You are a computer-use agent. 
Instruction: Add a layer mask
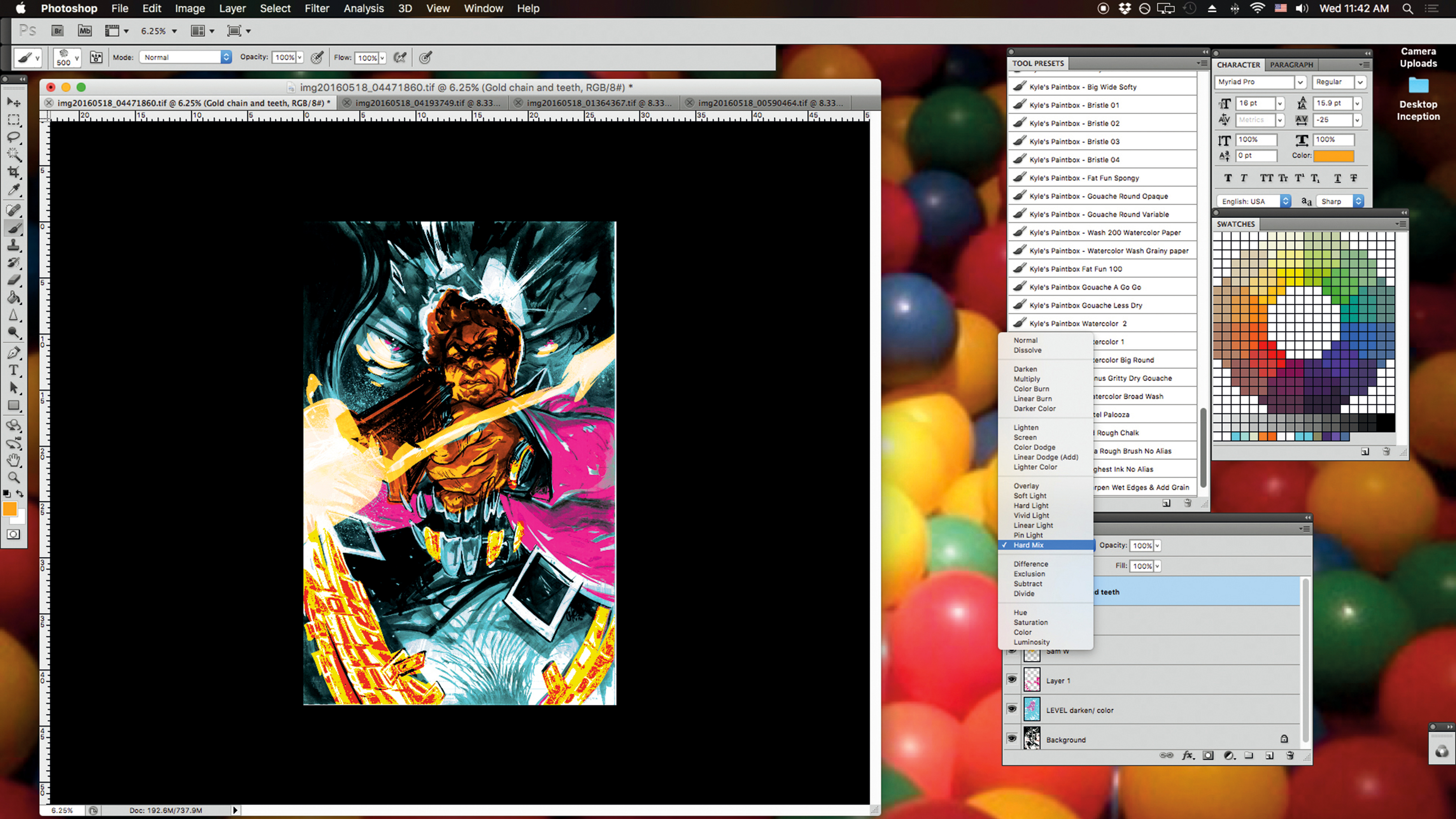click(1208, 756)
